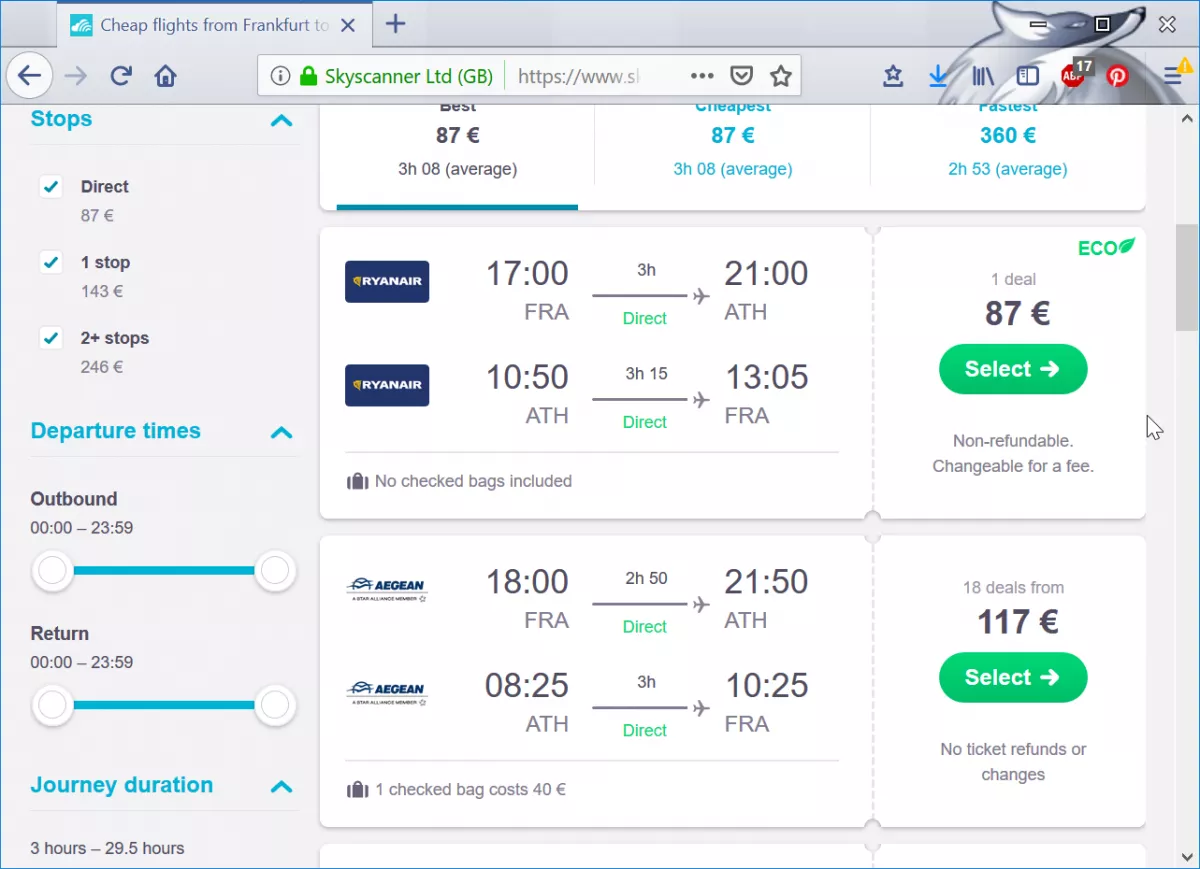Click the "1 checked bag costs 40 €" text
The width and height of the screenshot is (1200, 869).
[470, 789]
